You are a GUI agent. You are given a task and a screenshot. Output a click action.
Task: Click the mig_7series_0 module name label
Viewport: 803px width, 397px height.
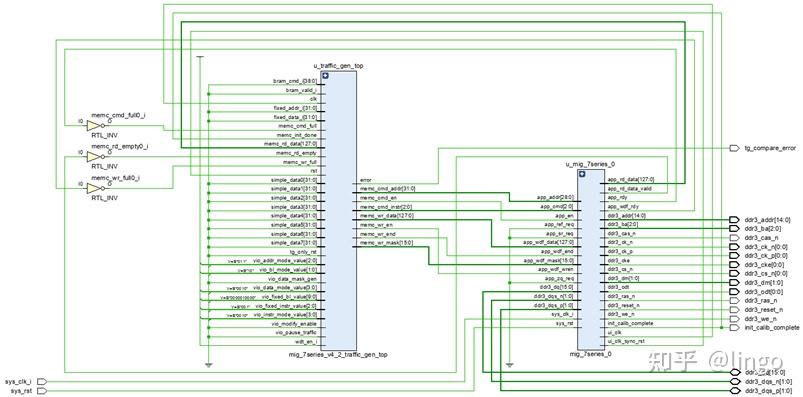pyautogui.click(x=590, y=354)
